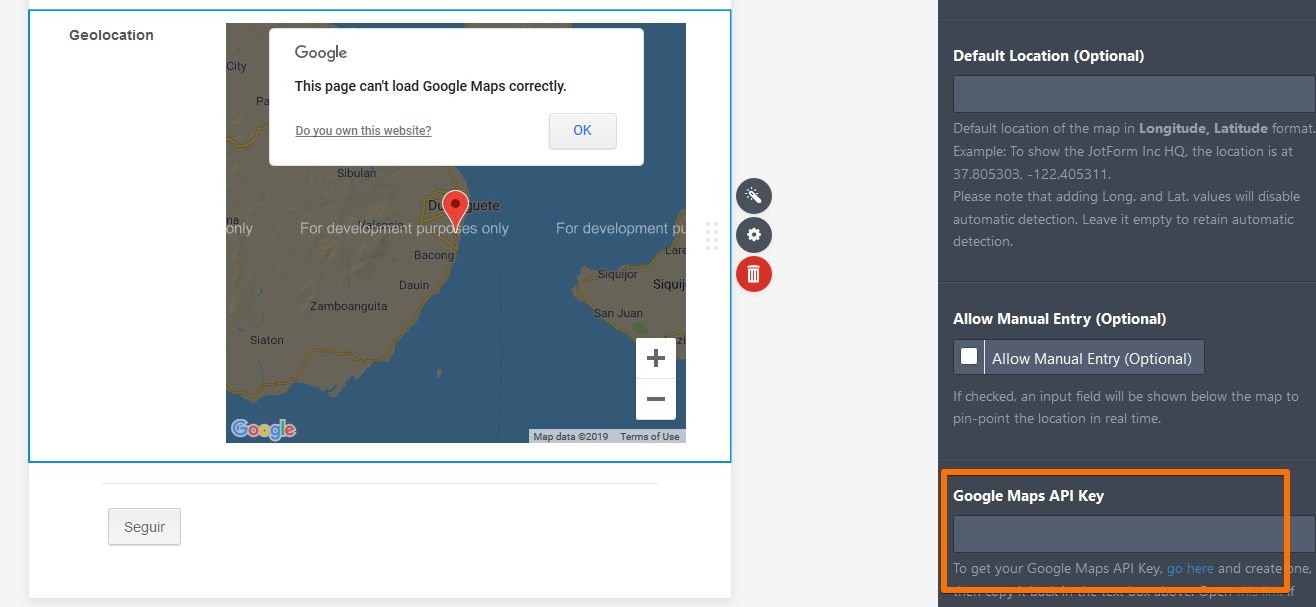Click the Google logo at map bottom-left
Viewport: 1316px width, 607px height.
tap(263, 429)
